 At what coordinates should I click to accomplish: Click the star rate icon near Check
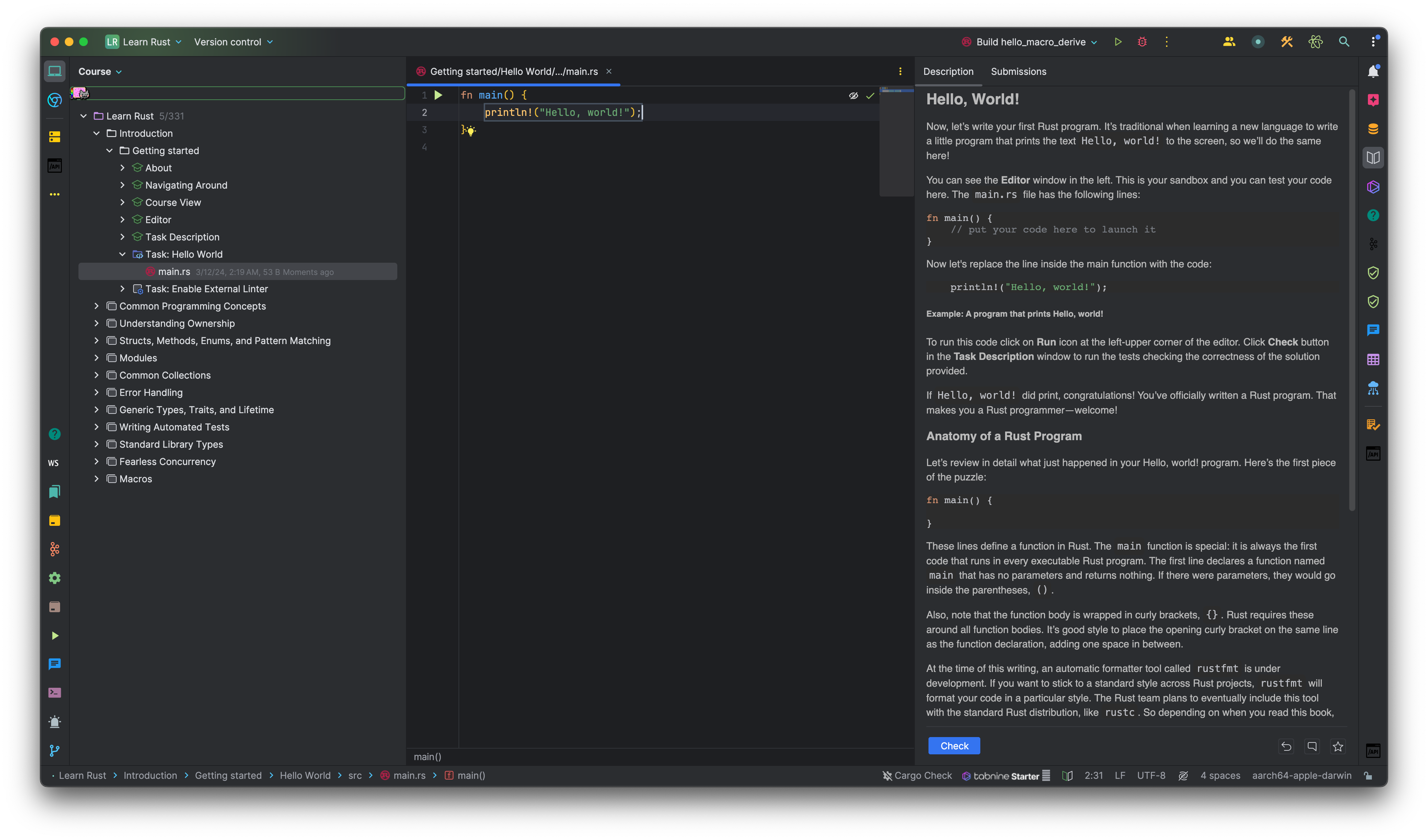(1338, 746)
